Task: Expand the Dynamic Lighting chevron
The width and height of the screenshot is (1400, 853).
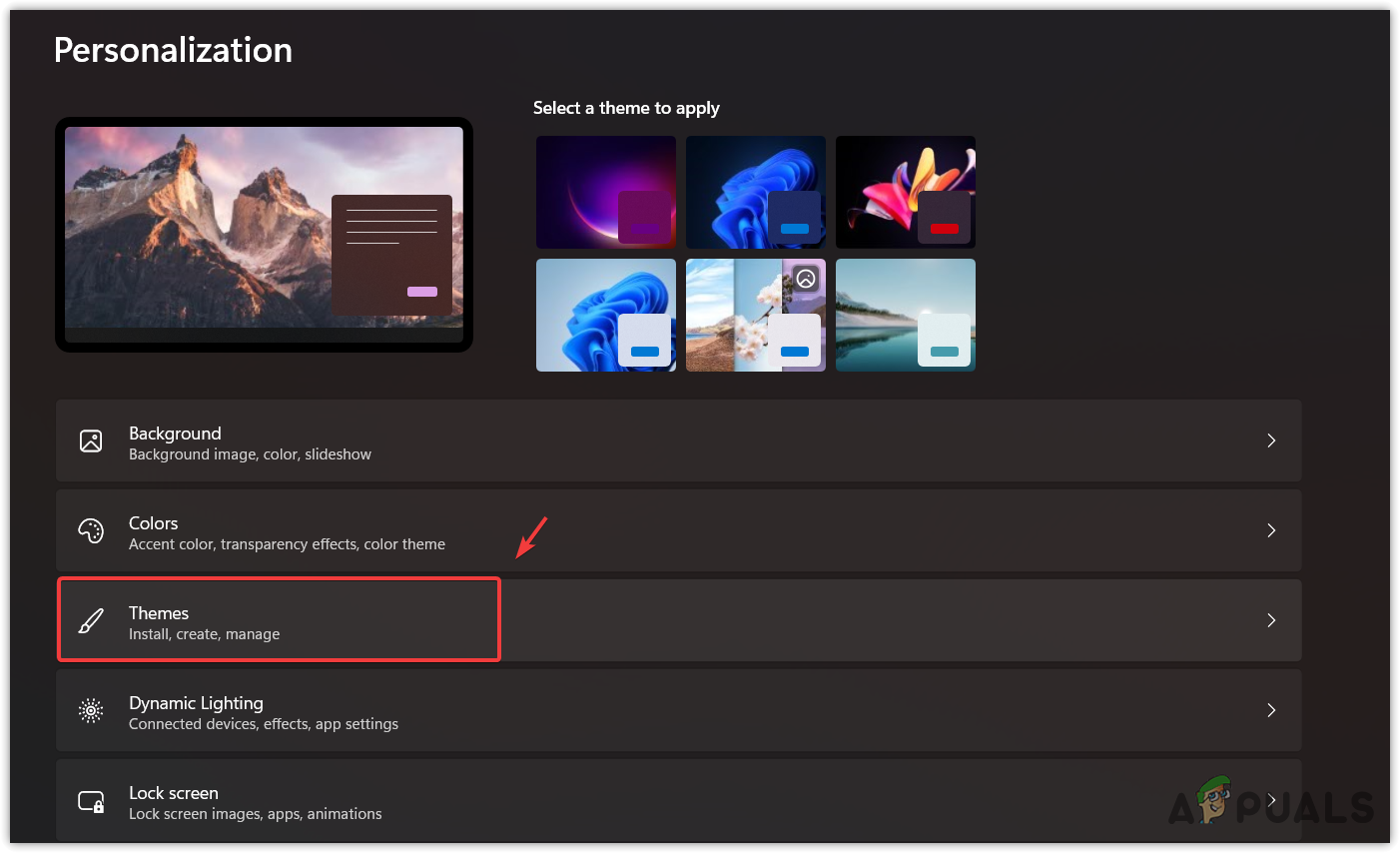Action: 1271,710
